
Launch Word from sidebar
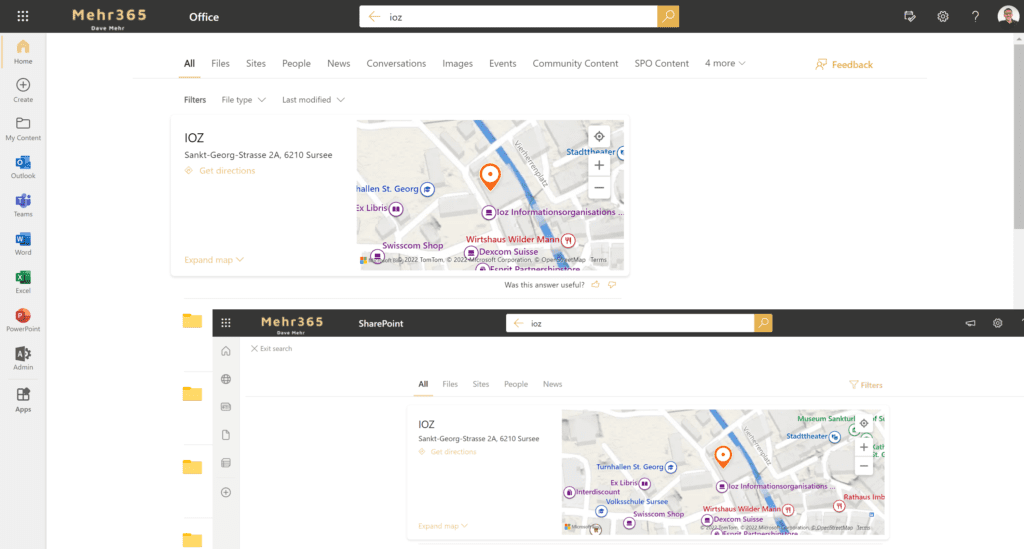(x=23, y=243)
